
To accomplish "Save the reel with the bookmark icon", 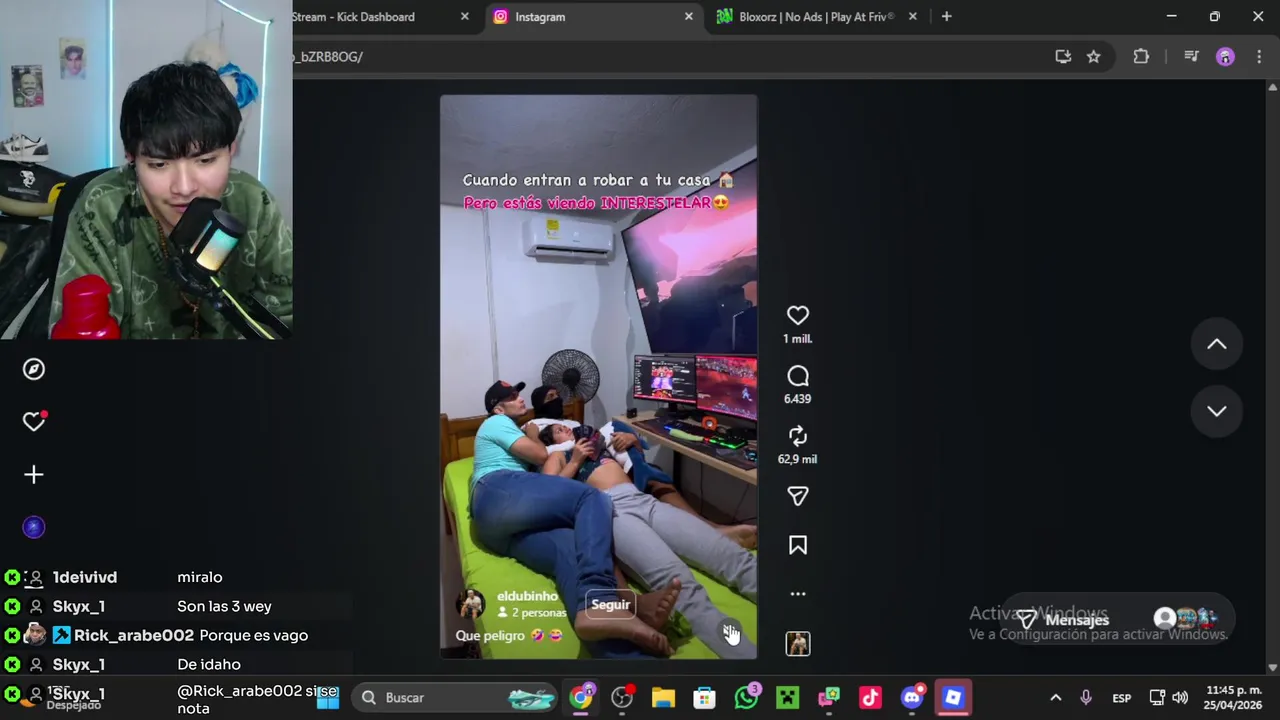I will [797, 545].
